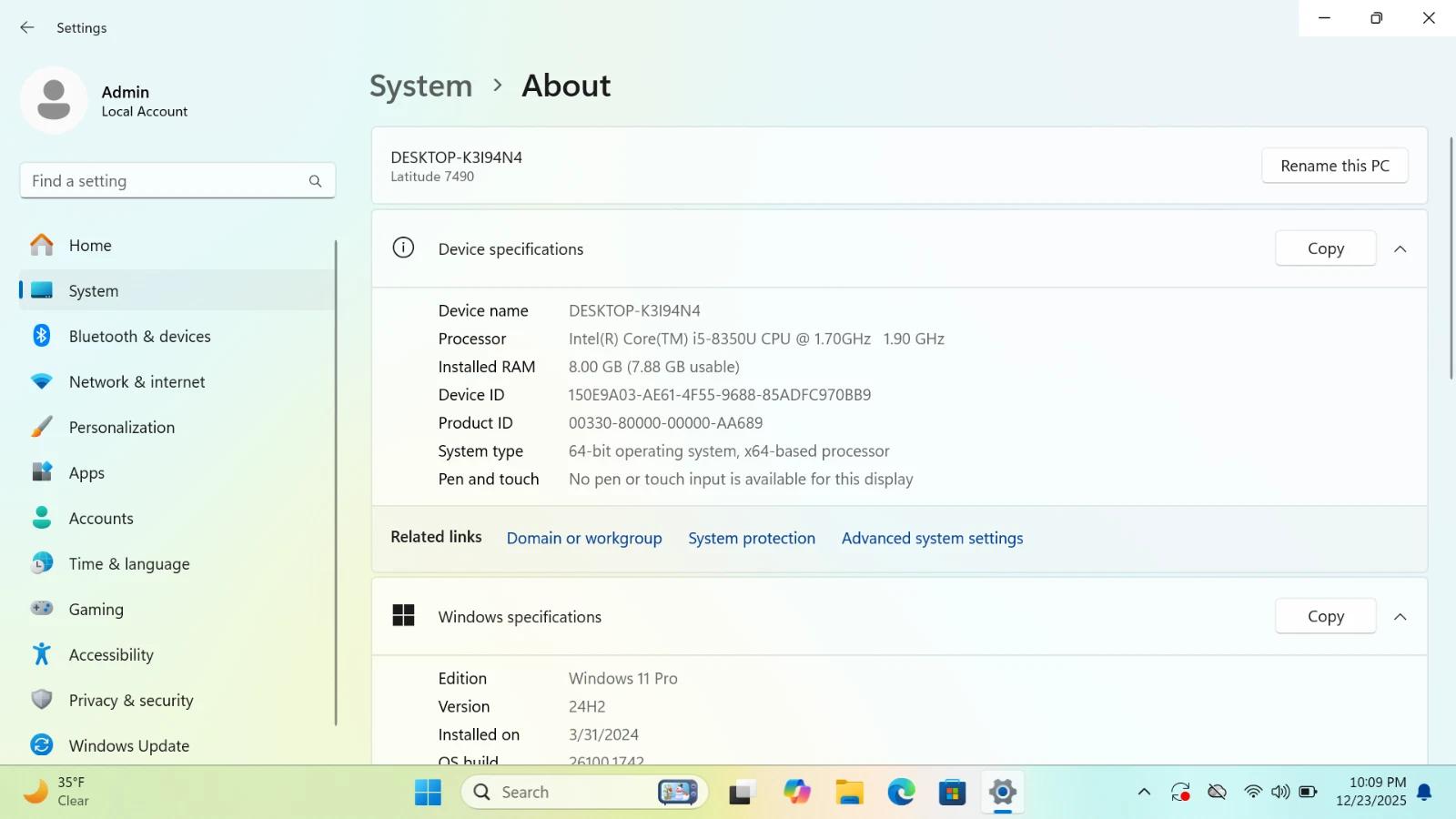Open the Accessibility figure icon
This screenshot has width=1456, height=819.
[42, 654]
